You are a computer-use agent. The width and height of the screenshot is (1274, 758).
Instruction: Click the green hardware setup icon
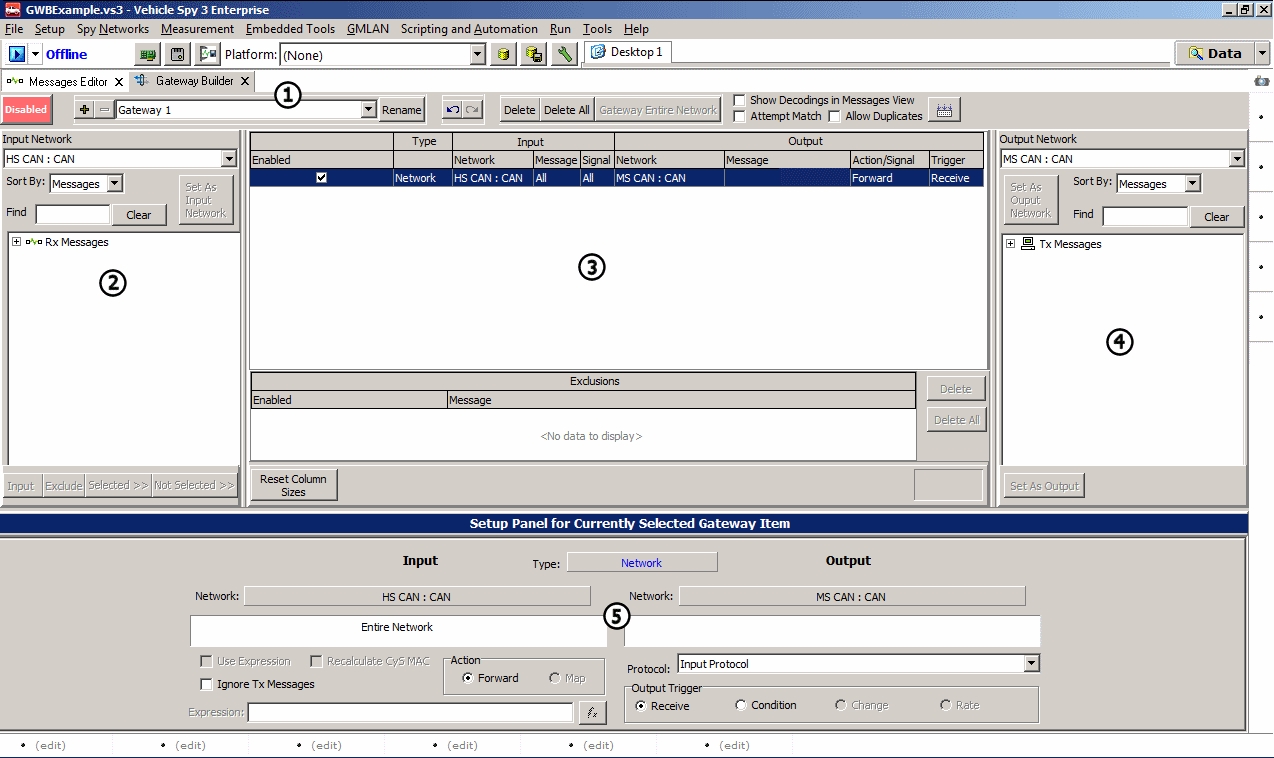tap(148, 54)
